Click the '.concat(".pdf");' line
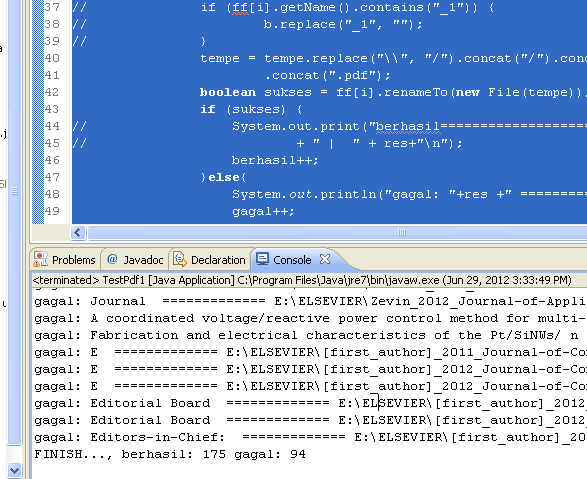This screenshot has height=479, width=587. pos(328,75)
